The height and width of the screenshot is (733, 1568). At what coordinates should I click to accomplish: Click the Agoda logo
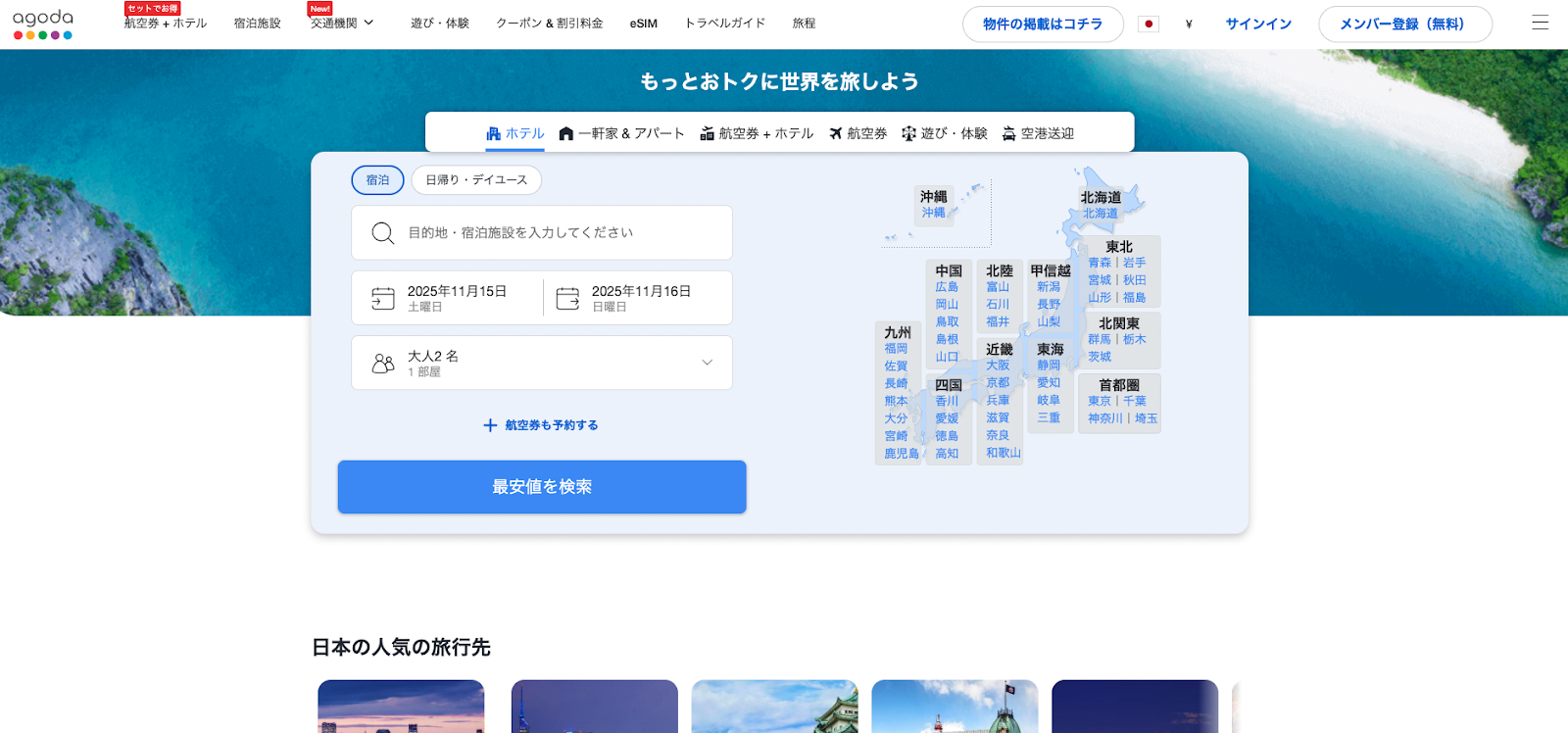pyautogui.click(x=42, y=24)
